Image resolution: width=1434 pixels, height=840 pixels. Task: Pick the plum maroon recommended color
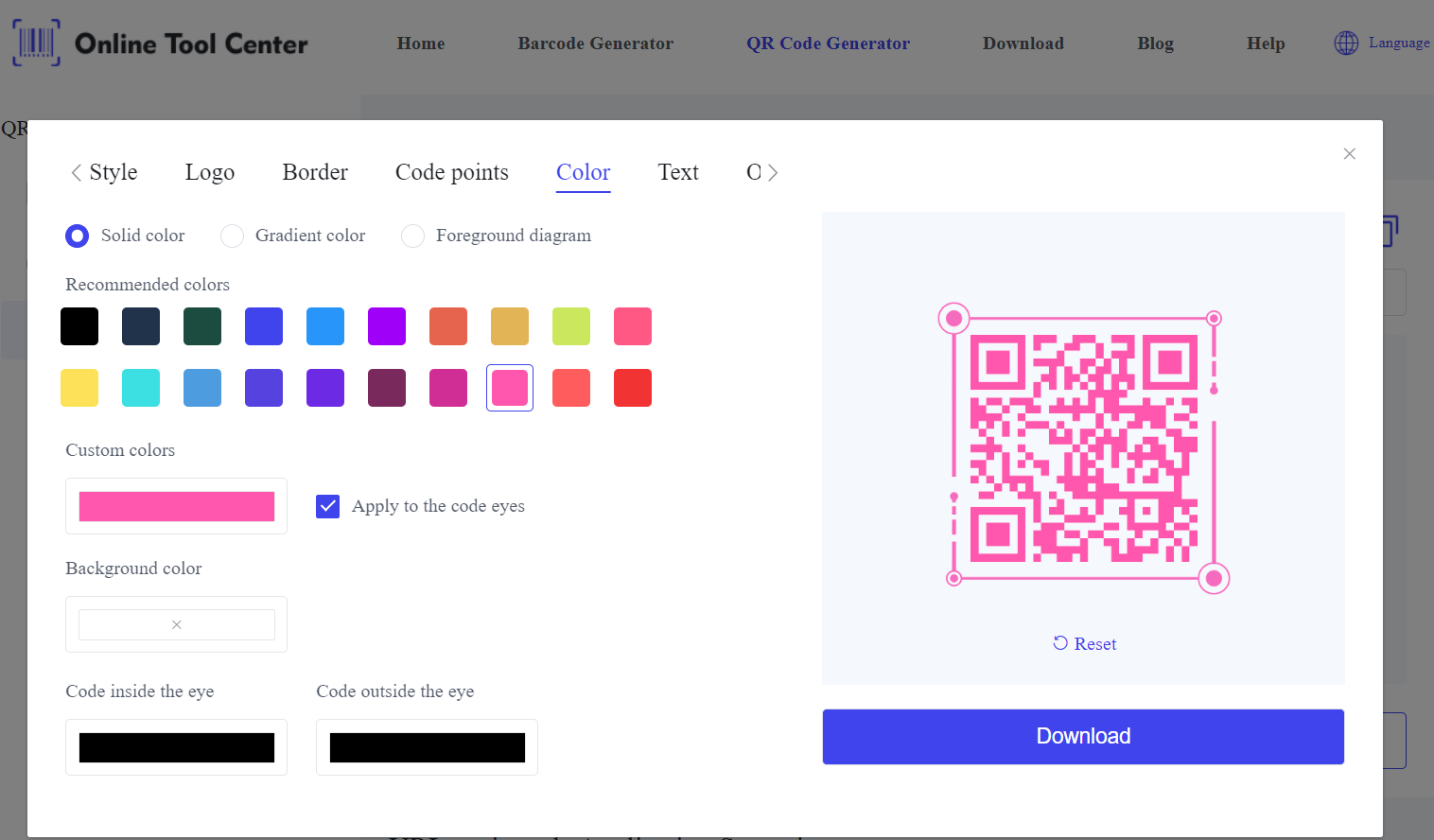[387, 388]
